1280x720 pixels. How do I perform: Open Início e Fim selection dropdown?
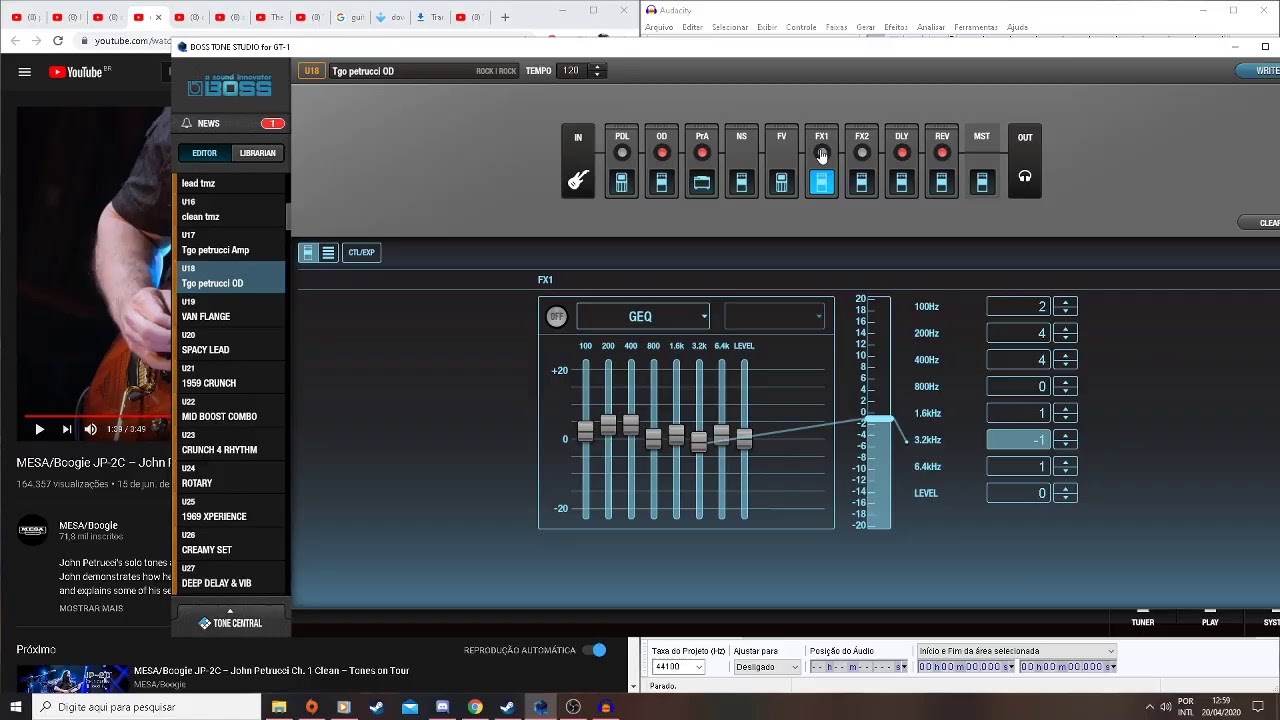click(1016, 651)
